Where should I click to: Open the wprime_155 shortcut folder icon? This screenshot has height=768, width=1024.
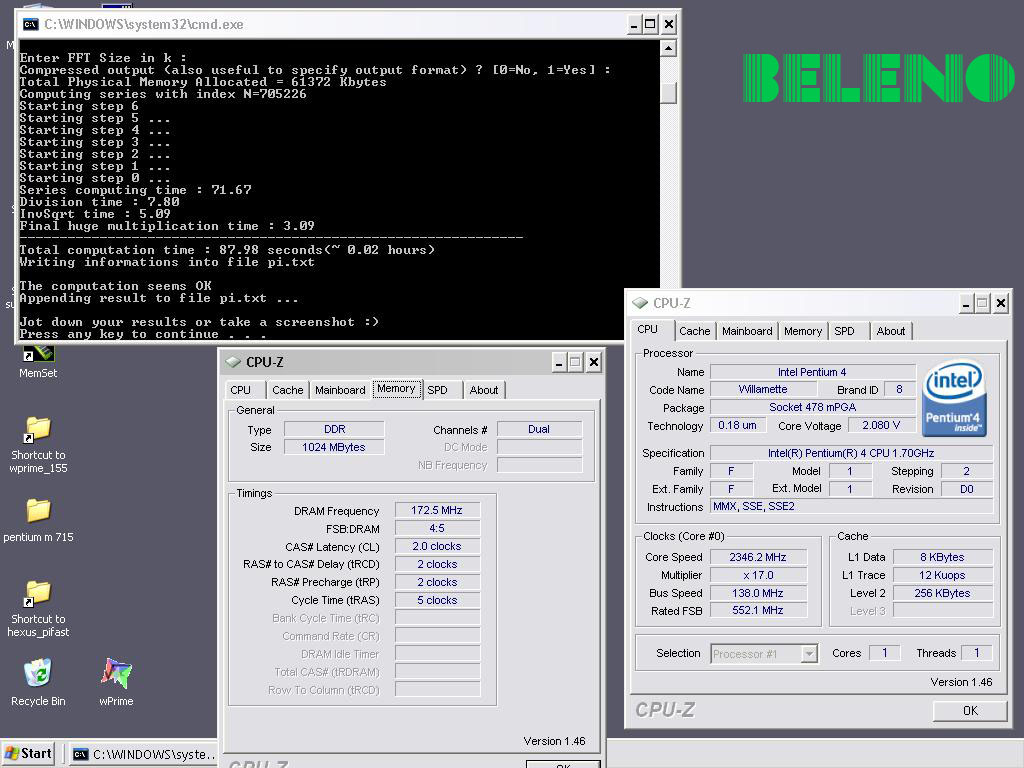tap(38, 430)
